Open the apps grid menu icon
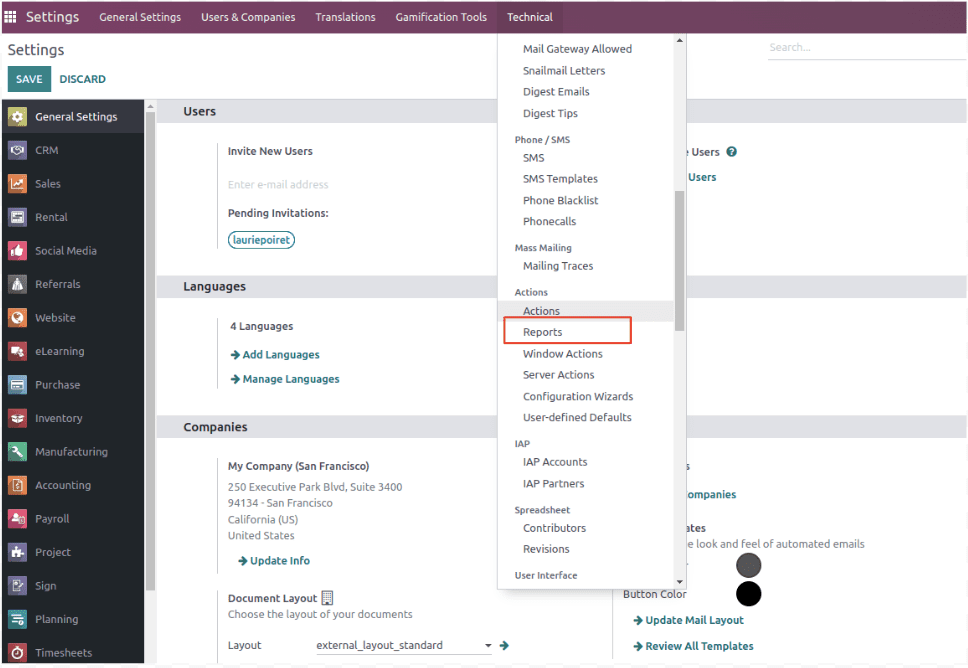968x668 pixels. click(x=10, y=17)
